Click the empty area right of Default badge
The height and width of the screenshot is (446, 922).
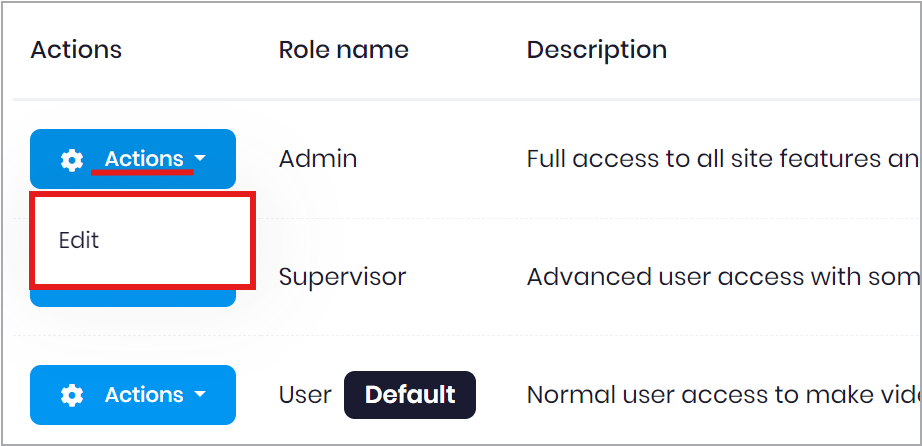click(500, 395)
